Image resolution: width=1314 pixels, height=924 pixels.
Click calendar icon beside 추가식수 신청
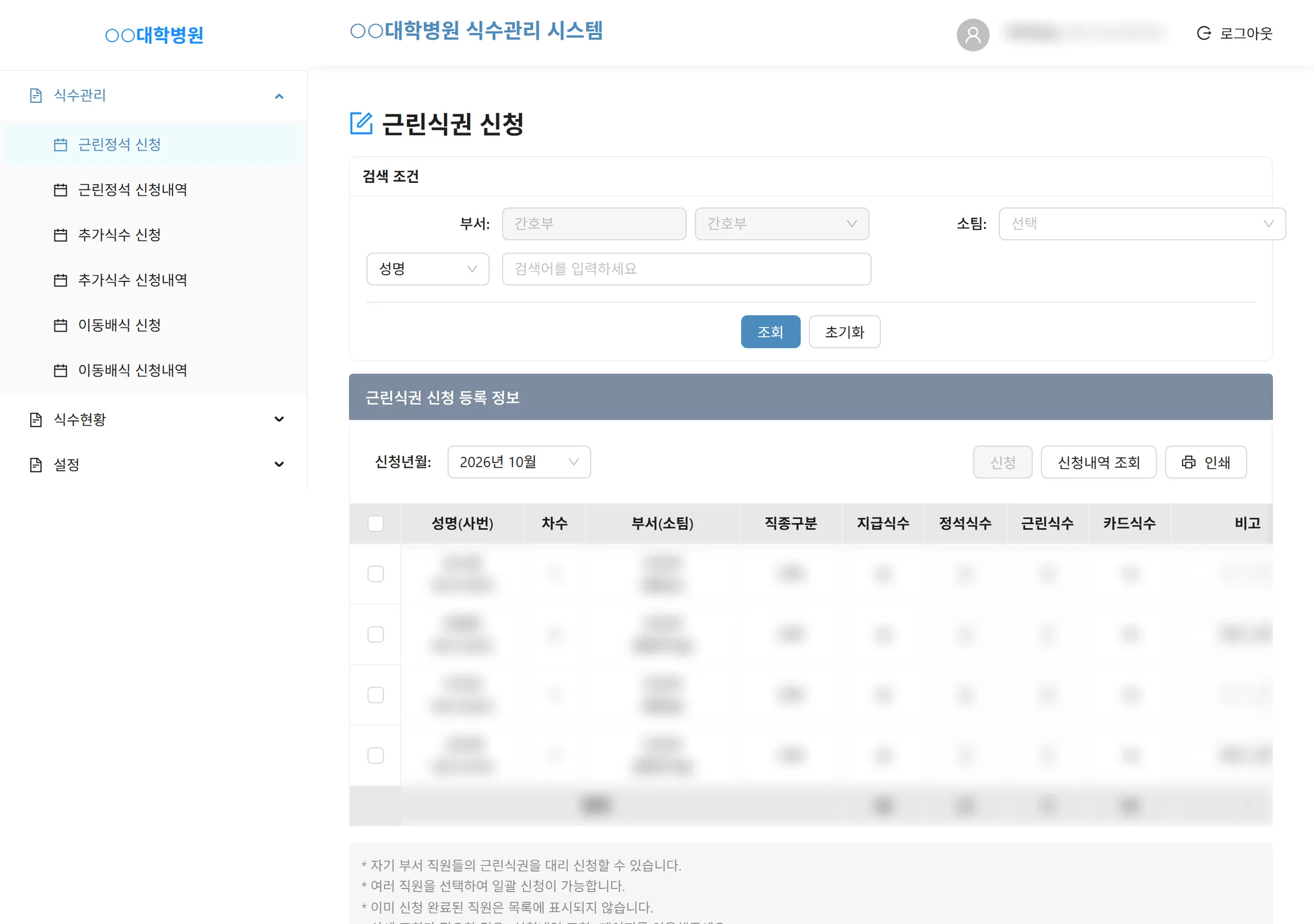60,235
